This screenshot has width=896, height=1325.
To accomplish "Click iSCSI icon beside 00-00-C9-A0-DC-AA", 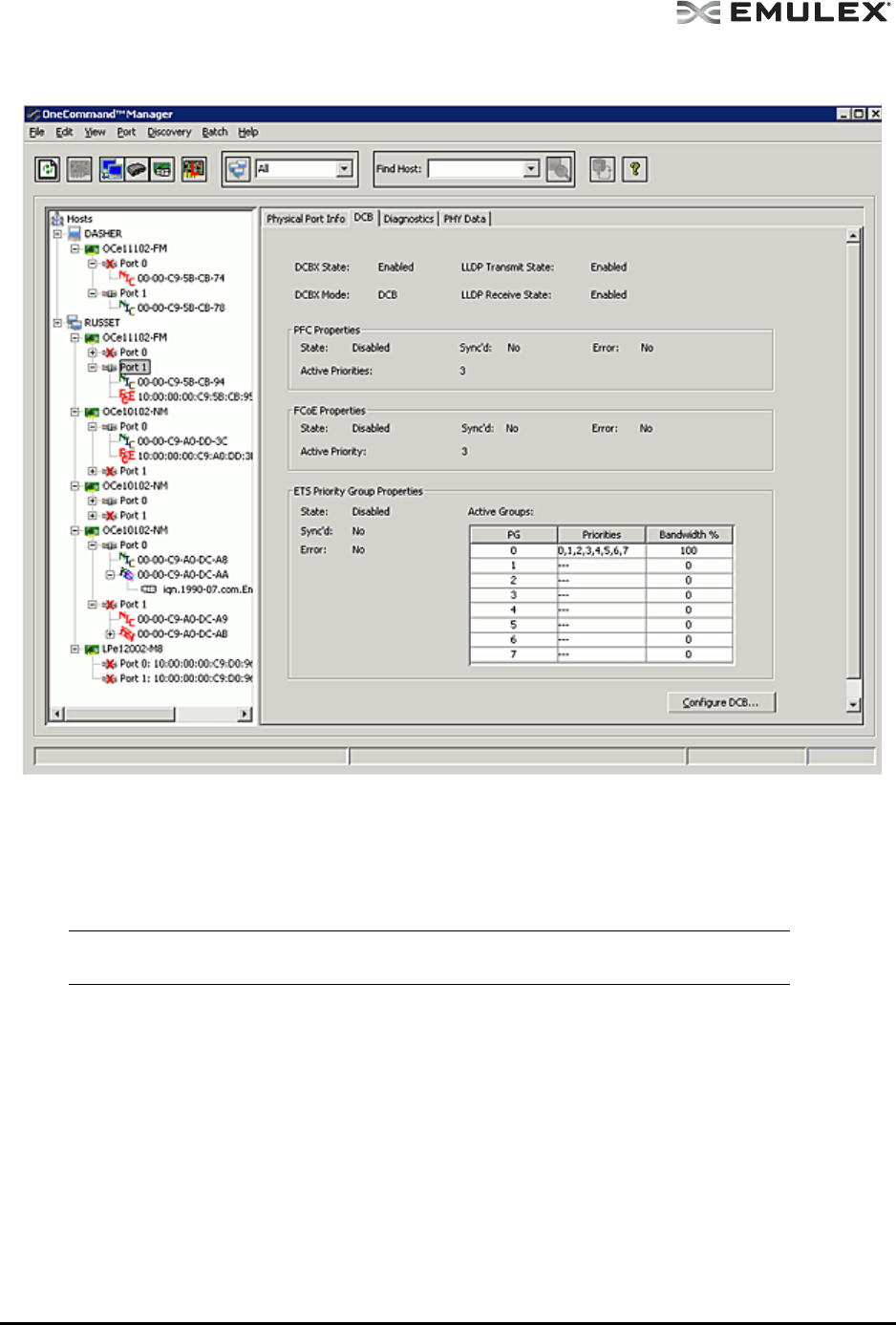I will [x=127, y=574].
